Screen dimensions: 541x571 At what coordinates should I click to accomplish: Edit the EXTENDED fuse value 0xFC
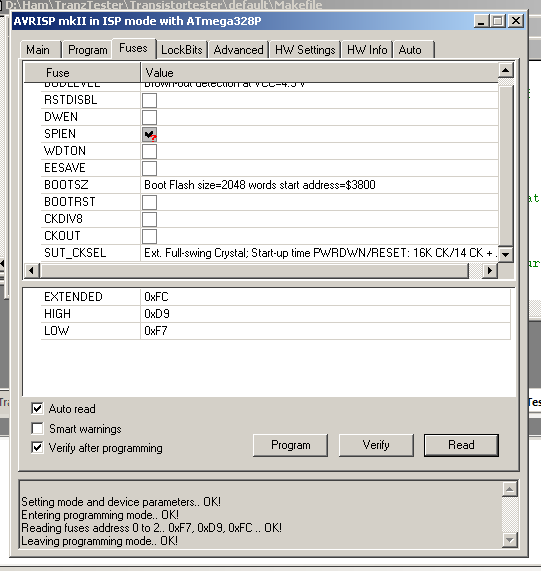pos(325,297)
